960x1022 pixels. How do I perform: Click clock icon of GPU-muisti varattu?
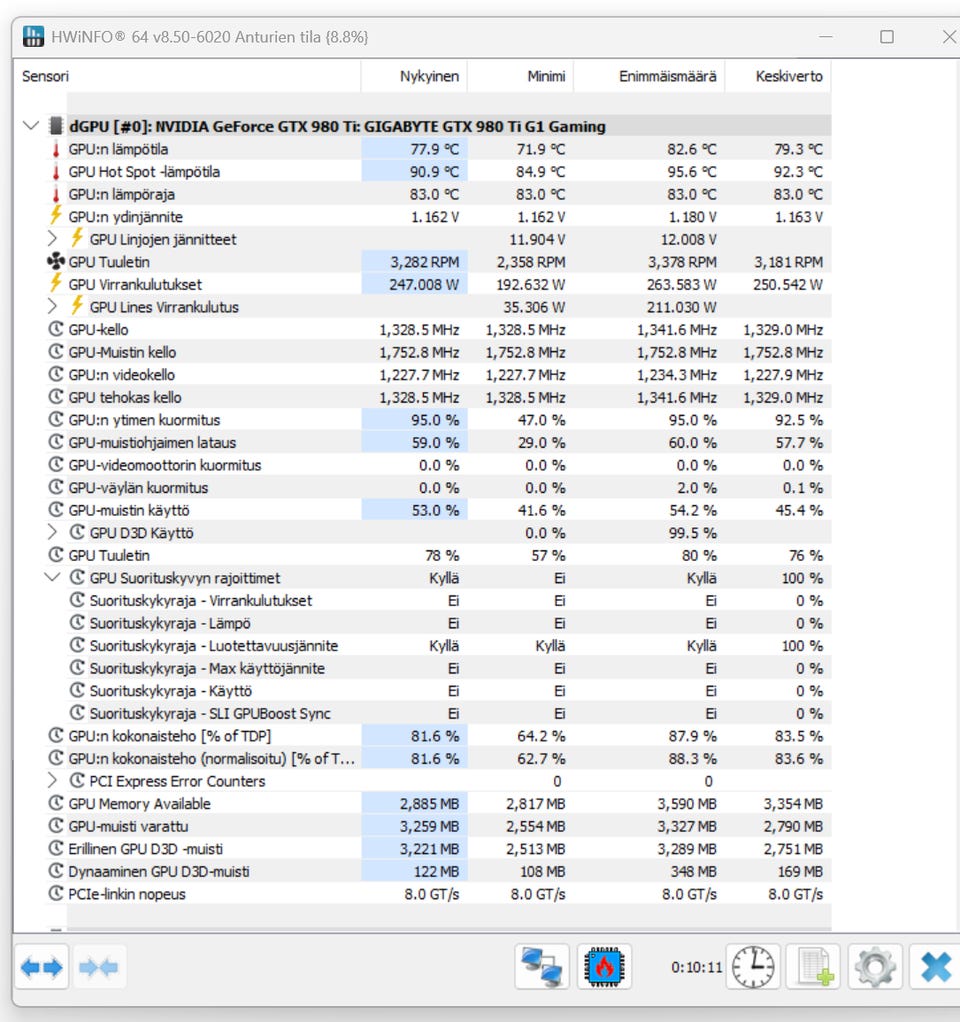[x=56, y=826]
